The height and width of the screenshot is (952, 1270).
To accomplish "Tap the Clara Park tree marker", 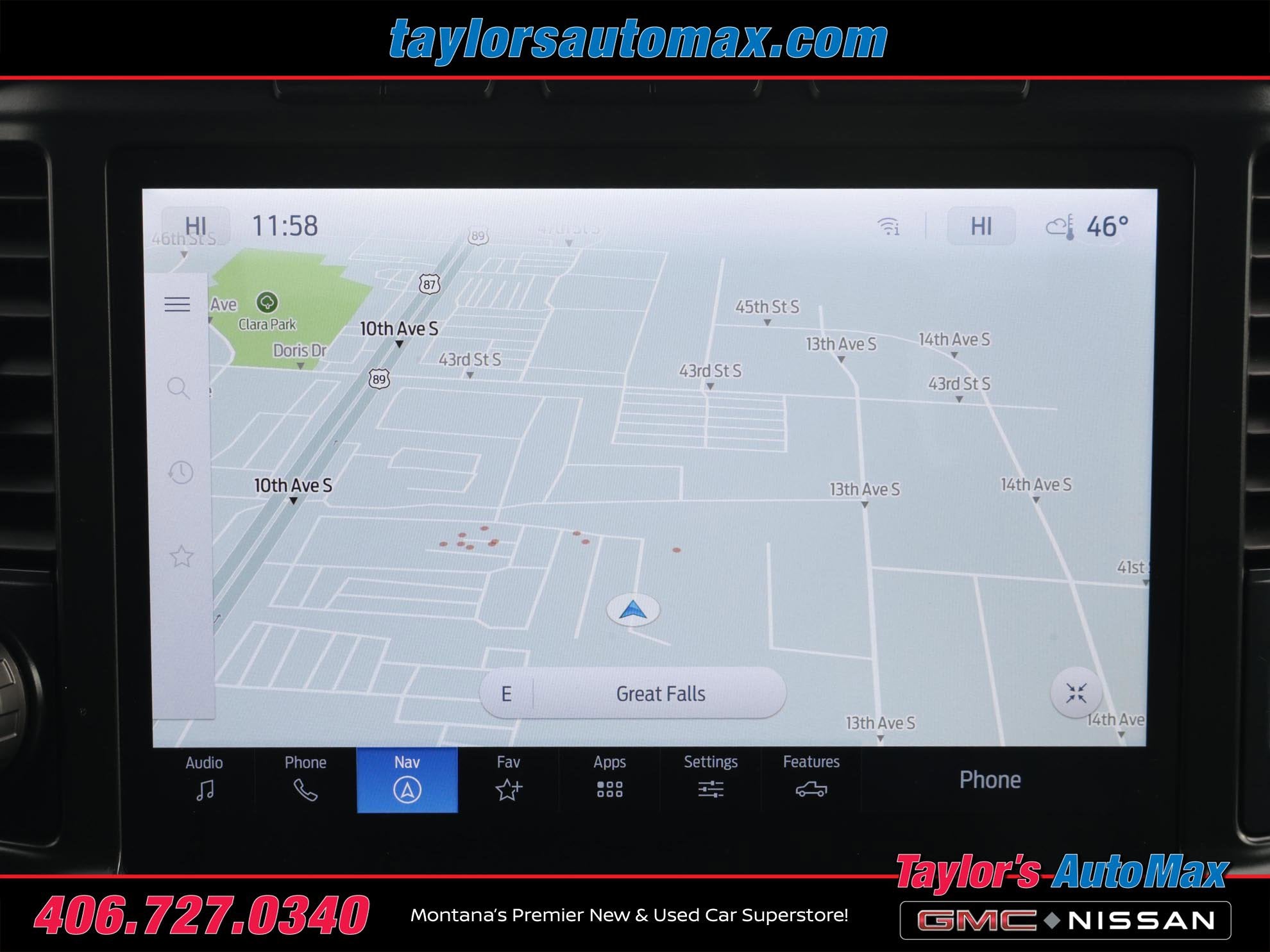I will tap(267, 301).
